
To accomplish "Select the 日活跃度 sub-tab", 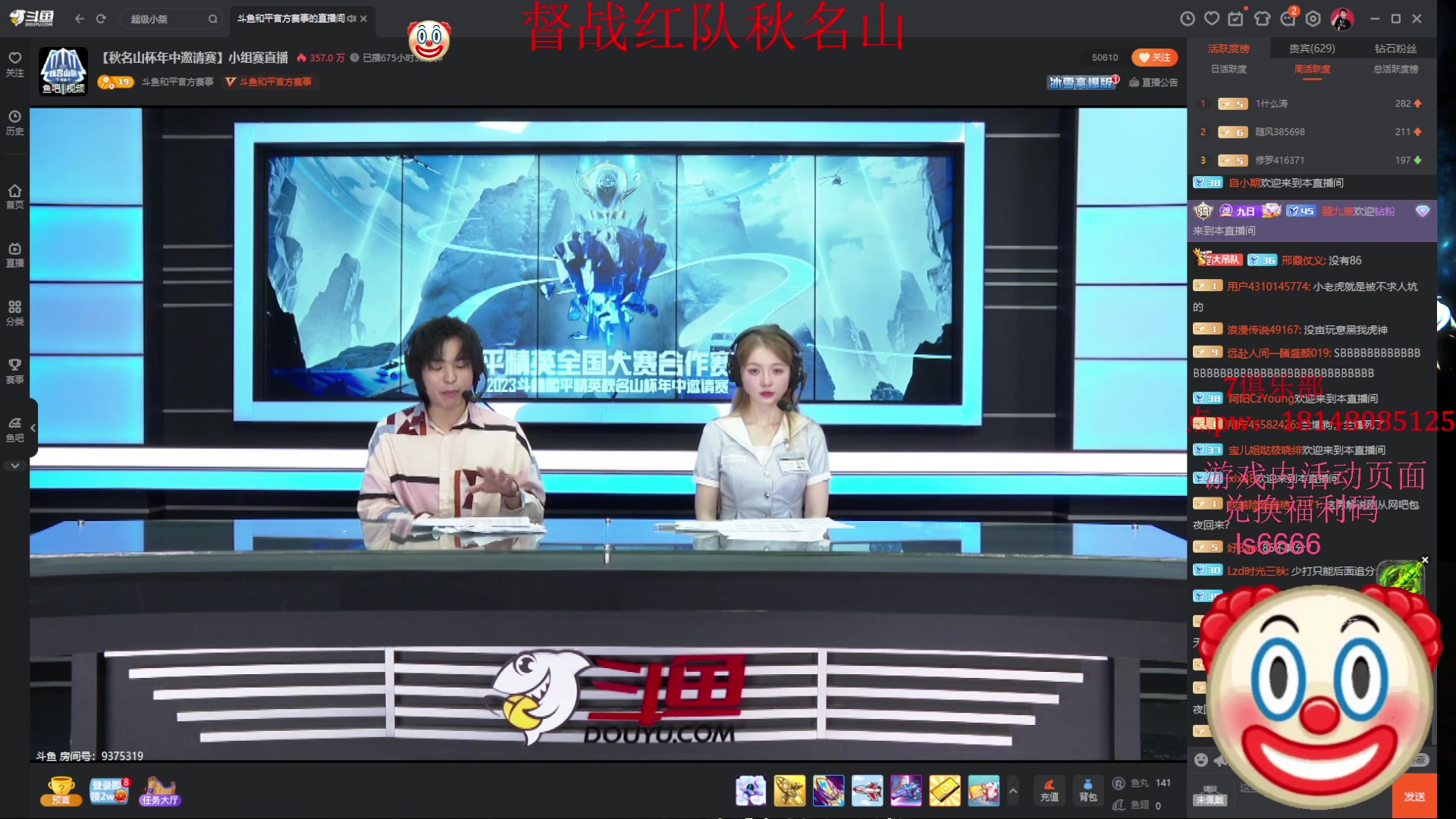I will [x=1228, y=69].
